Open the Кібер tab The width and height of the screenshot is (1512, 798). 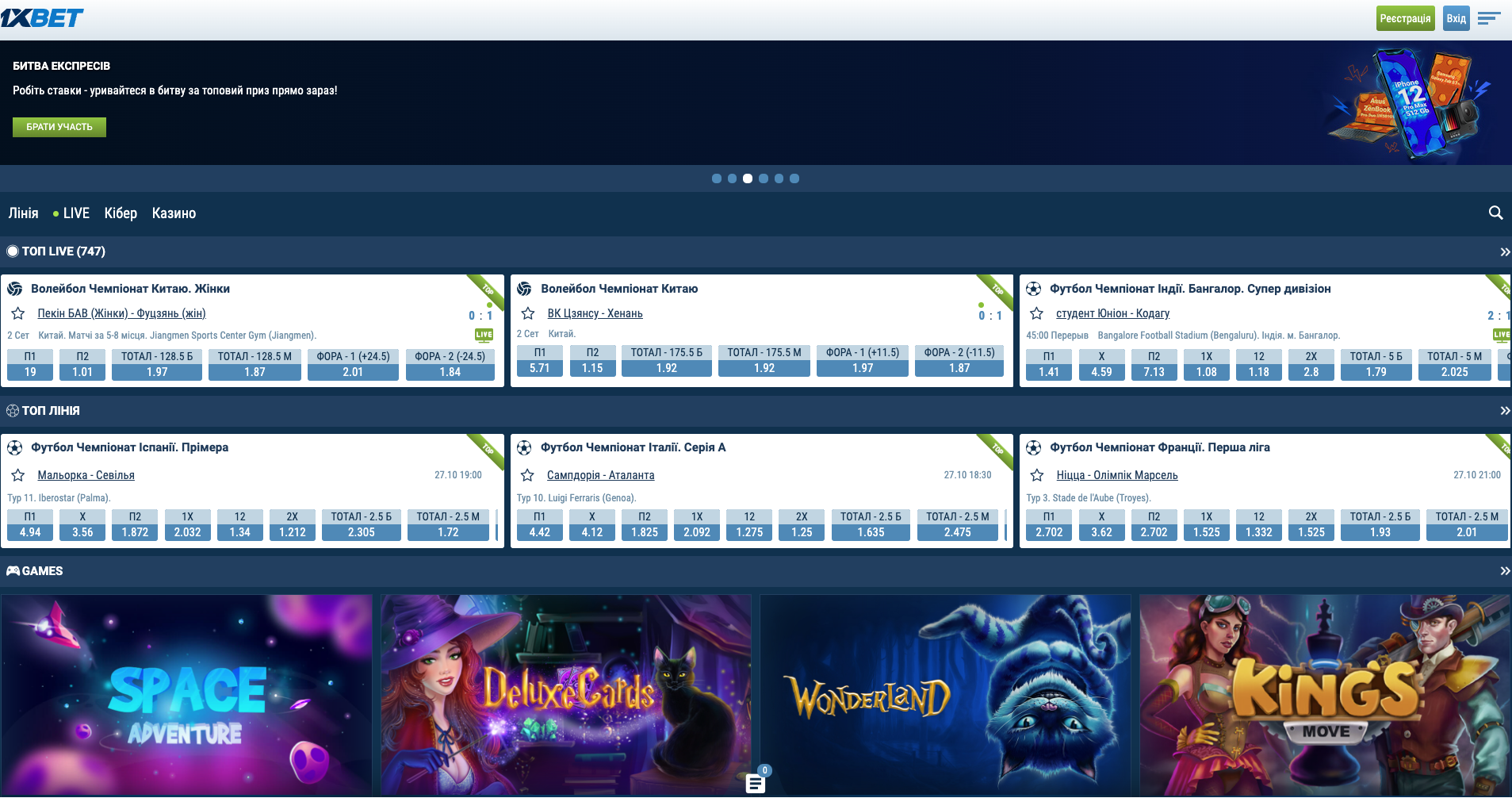coord(121,213)
